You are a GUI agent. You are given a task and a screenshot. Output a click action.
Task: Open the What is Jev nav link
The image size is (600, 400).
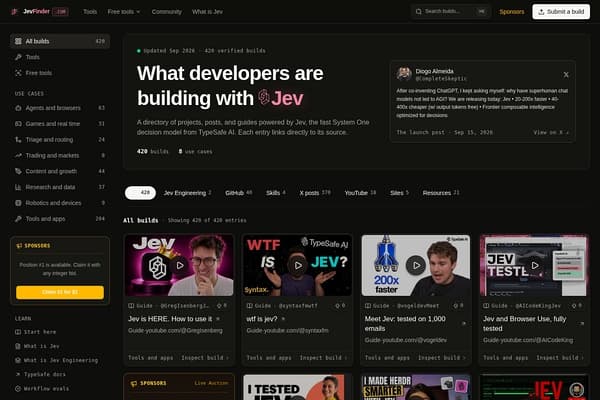point(207,12)
